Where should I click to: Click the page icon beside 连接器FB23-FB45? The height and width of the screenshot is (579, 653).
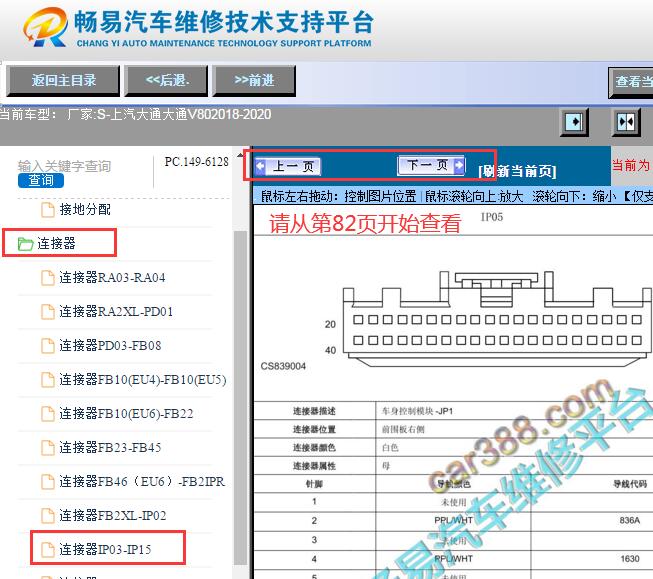[x=48, y=448]
